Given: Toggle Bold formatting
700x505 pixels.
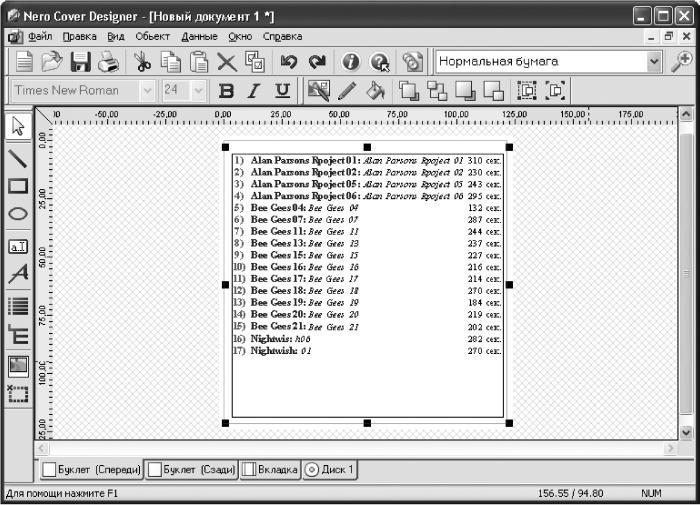Looking at the screenshot, I should [x=226, y=91].
